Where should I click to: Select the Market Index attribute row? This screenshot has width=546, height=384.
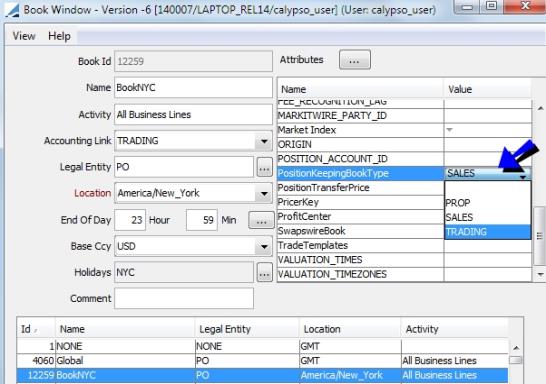point(405,130)
